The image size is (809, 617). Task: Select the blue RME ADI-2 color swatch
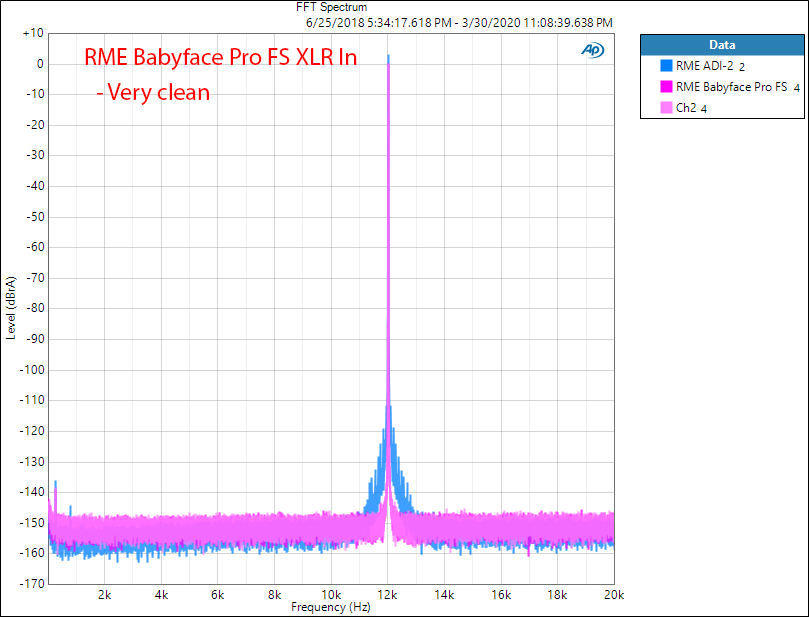pos(666,66)
